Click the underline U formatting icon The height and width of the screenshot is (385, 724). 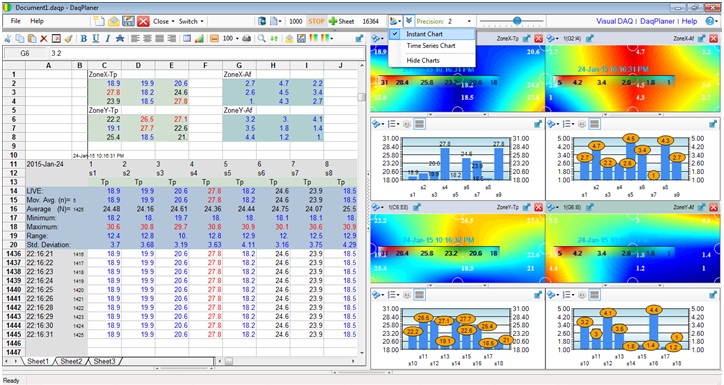(x=96, y=39)
